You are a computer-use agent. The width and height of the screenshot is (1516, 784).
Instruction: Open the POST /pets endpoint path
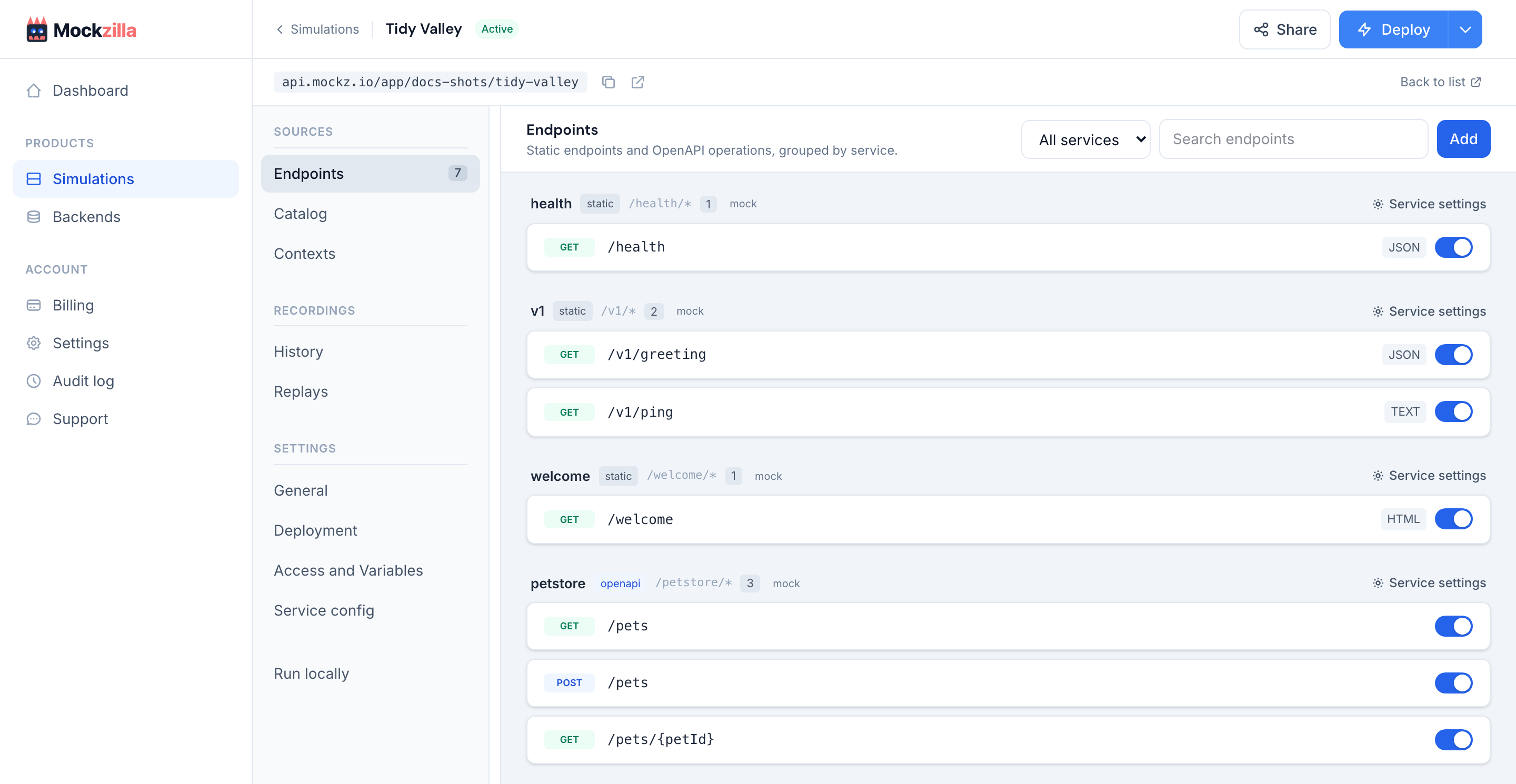(627, 683)
